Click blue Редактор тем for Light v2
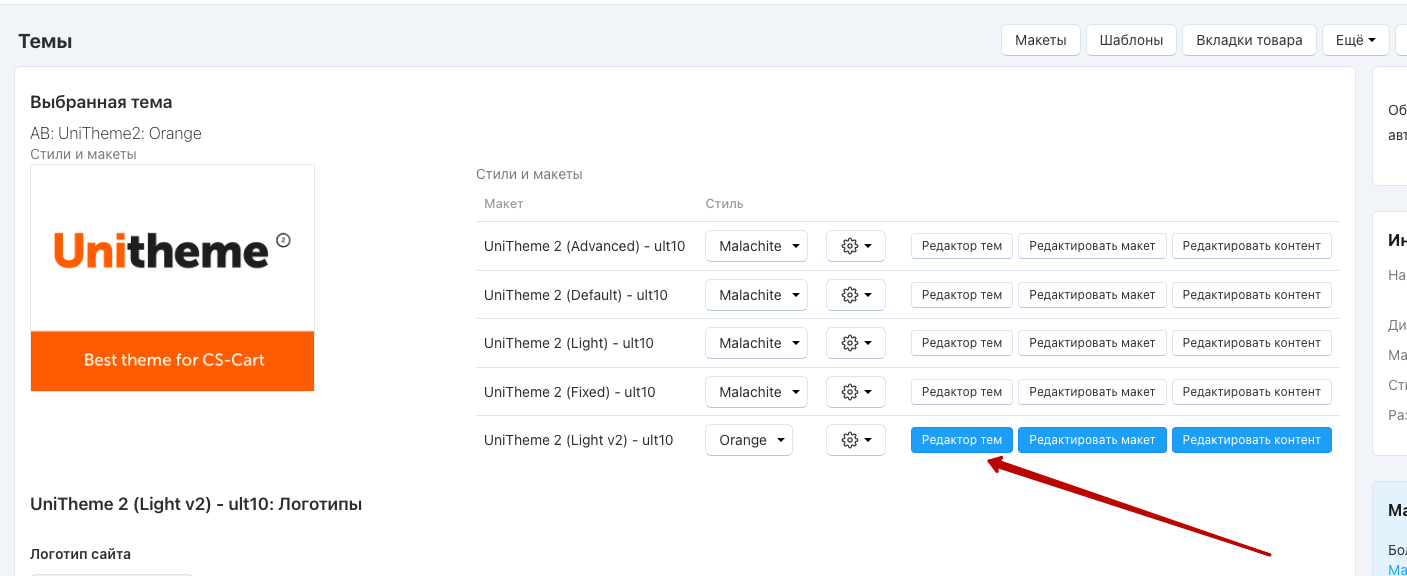Image resolution: width=1407 pixels, height=576 pixels. tap(962, 440)
